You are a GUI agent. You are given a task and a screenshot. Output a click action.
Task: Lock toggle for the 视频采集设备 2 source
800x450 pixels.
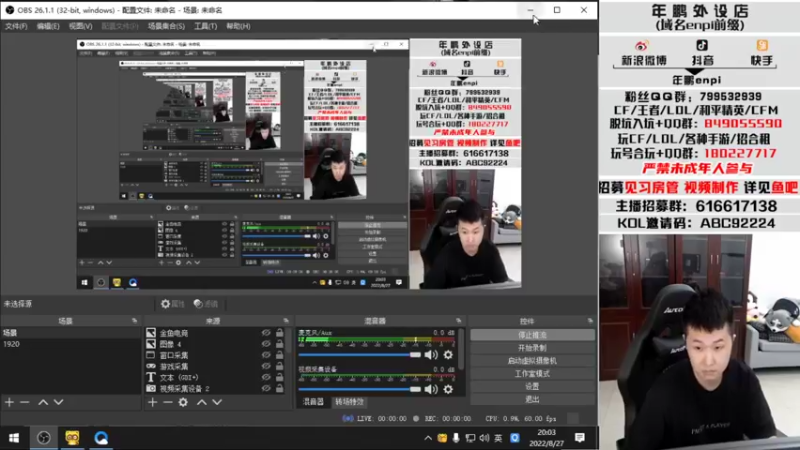point(280,389)
